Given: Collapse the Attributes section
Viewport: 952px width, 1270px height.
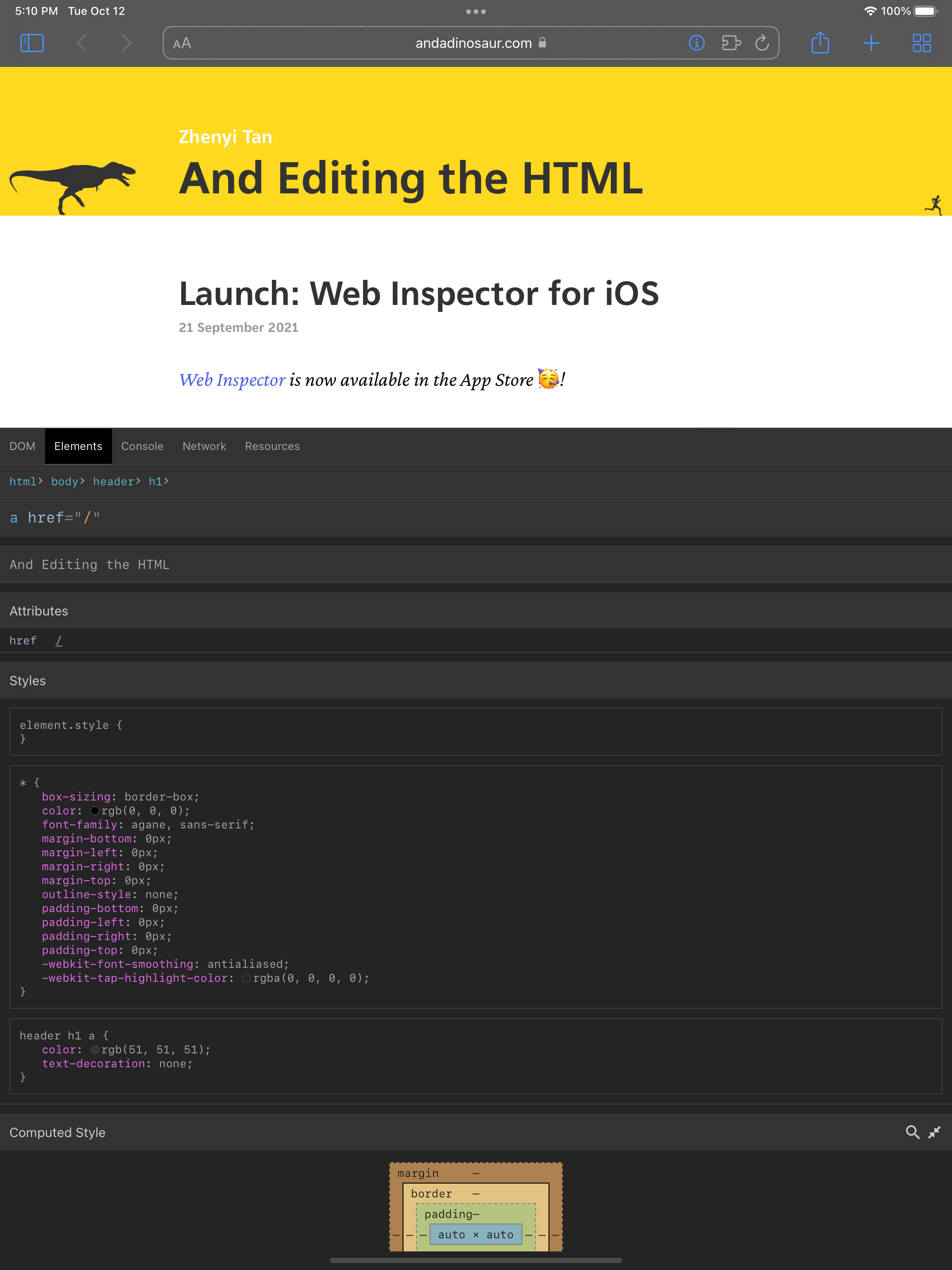Looking at the screenshot, I should click(39, 610).
